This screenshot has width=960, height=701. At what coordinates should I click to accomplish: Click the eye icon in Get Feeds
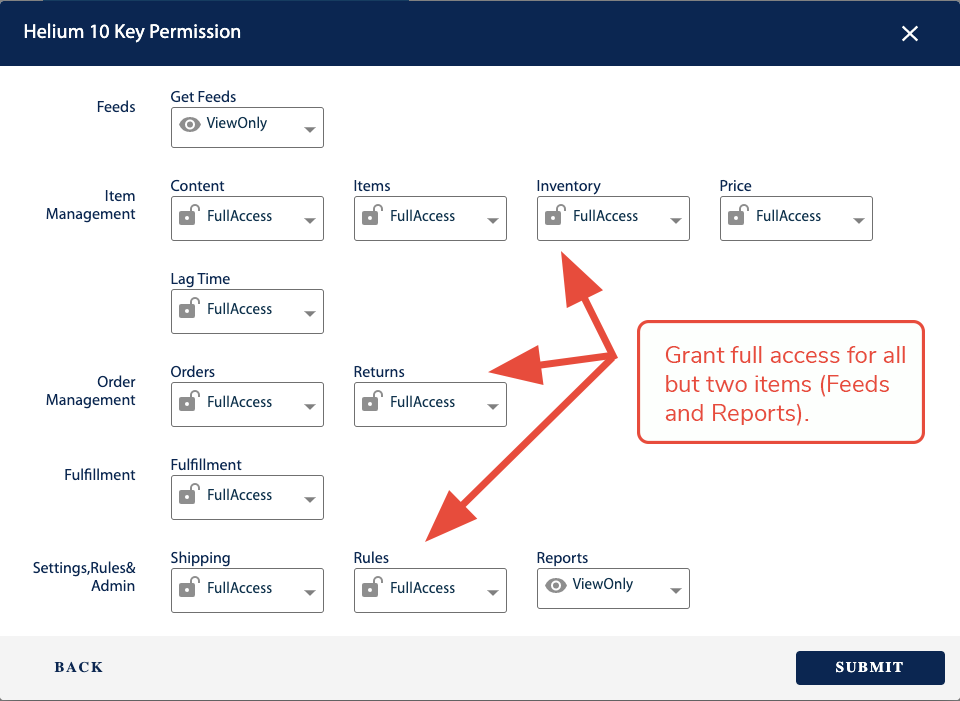click(189, 125)
